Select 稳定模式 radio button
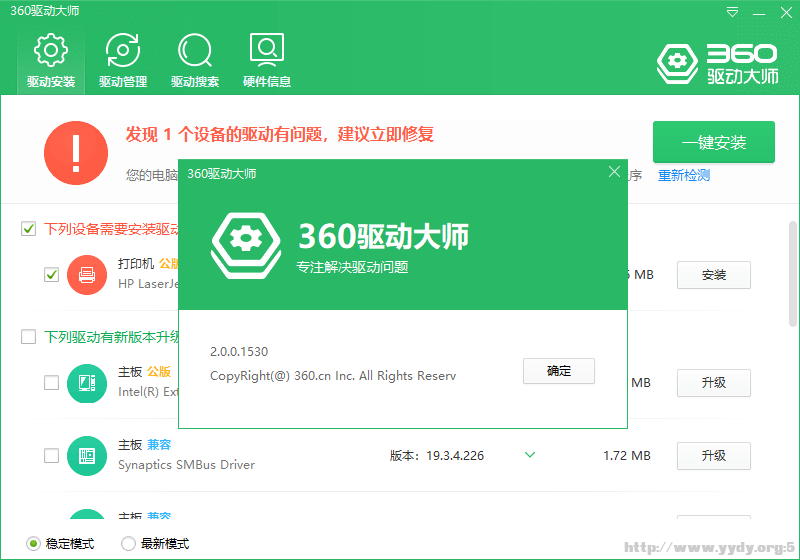Viewport: 800px width, 560px height. (x=33, y=544)
